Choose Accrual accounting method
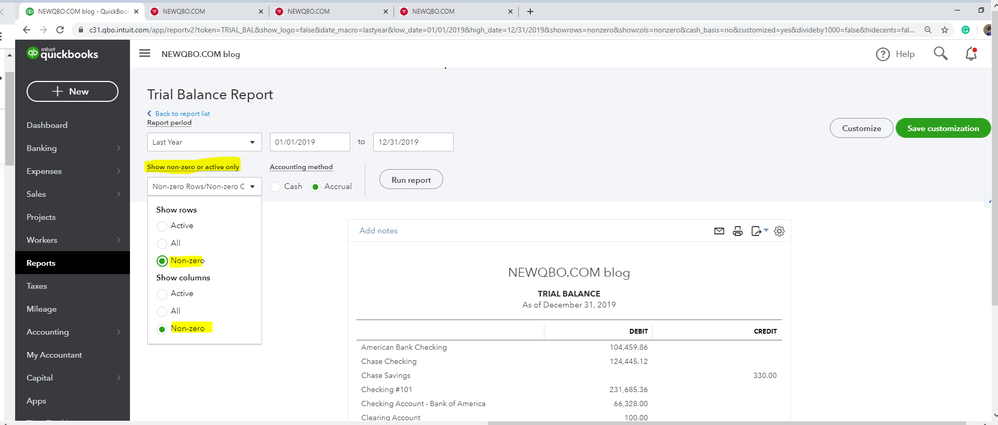998x425 pixels. coord(315,186)
